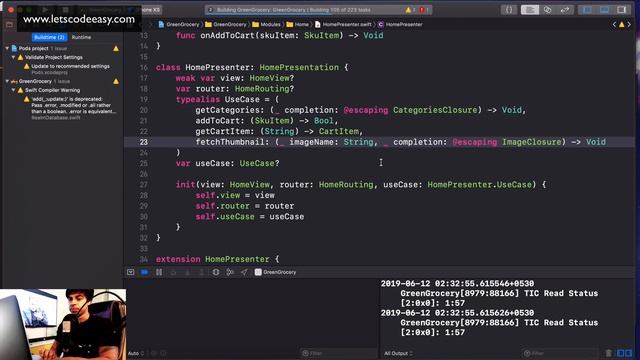Click HomePresenter.swift in breadcrumb bar

343,24
